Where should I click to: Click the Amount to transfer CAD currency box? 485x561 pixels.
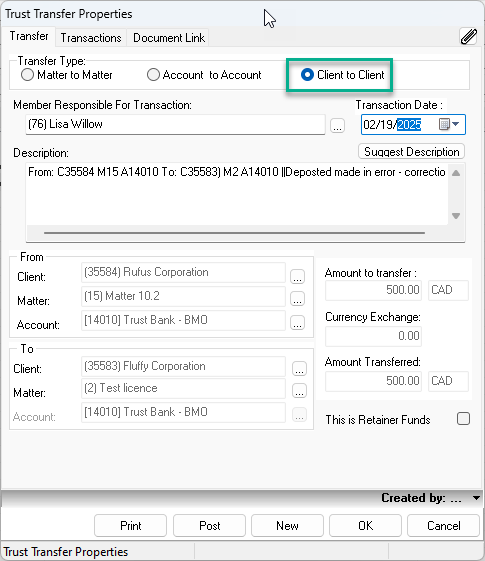pyautogui.click(x=448, y=290)
